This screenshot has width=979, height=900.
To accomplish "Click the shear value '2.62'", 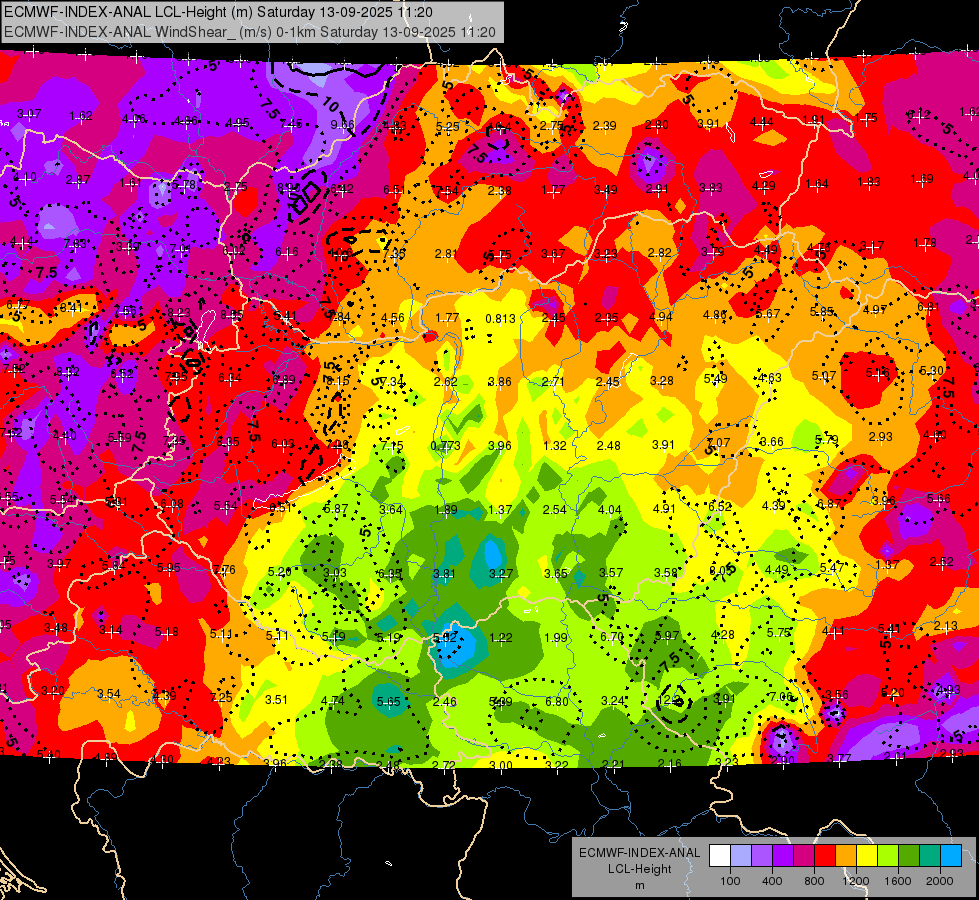I will click(x=446, y=381).
